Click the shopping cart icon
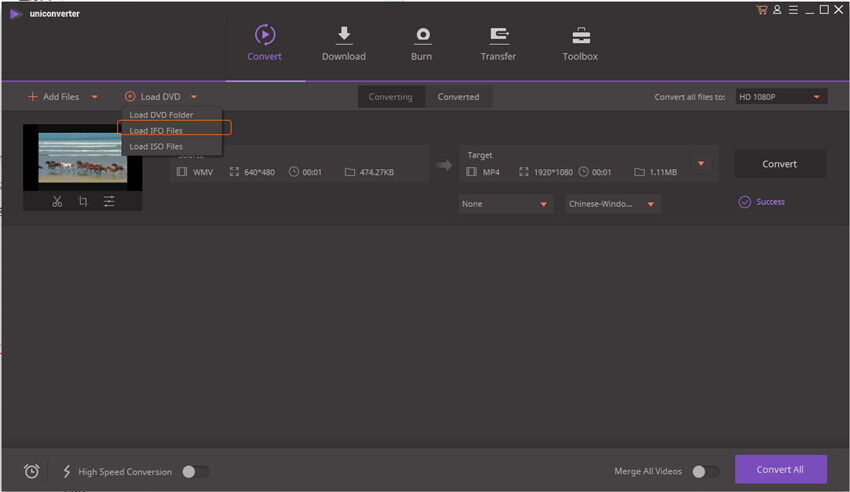The image size is (850, 492). point(761,10)
